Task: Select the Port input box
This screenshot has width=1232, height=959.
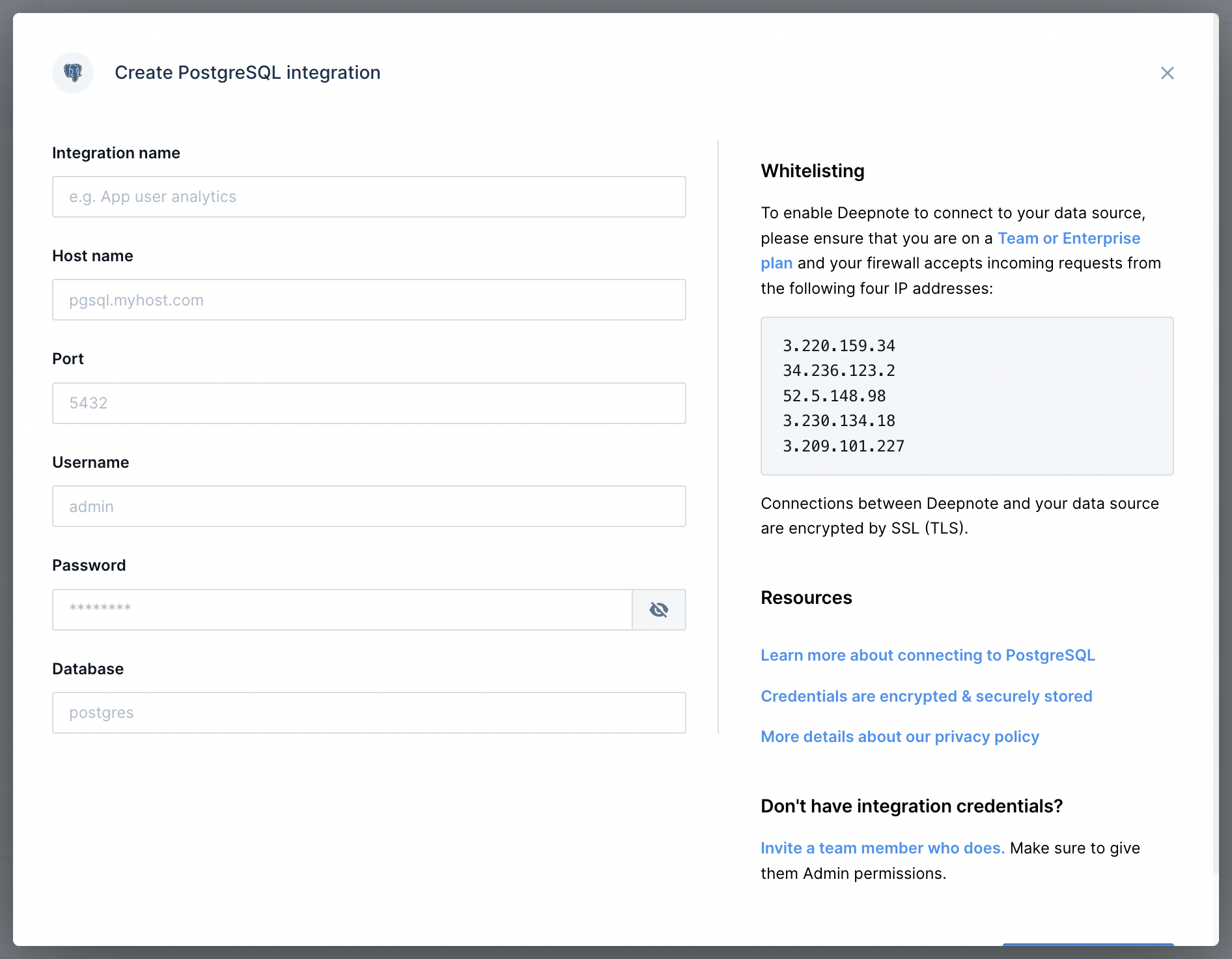Action: coord(369,403)
